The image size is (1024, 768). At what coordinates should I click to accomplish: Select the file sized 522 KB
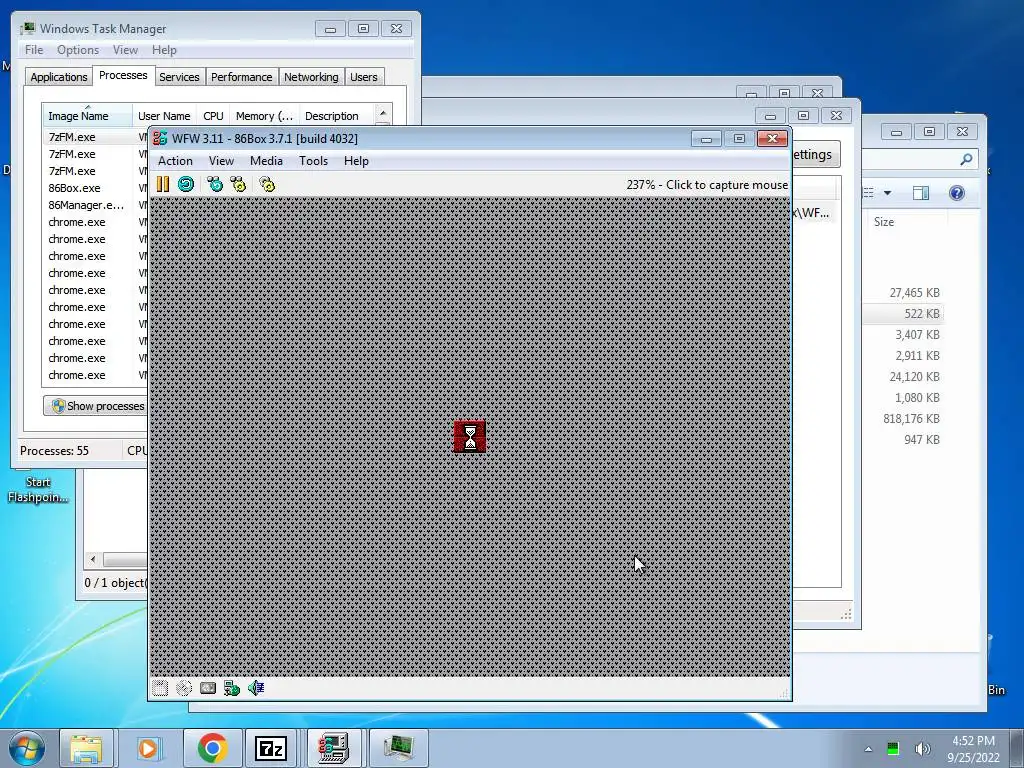coord(921,313)
